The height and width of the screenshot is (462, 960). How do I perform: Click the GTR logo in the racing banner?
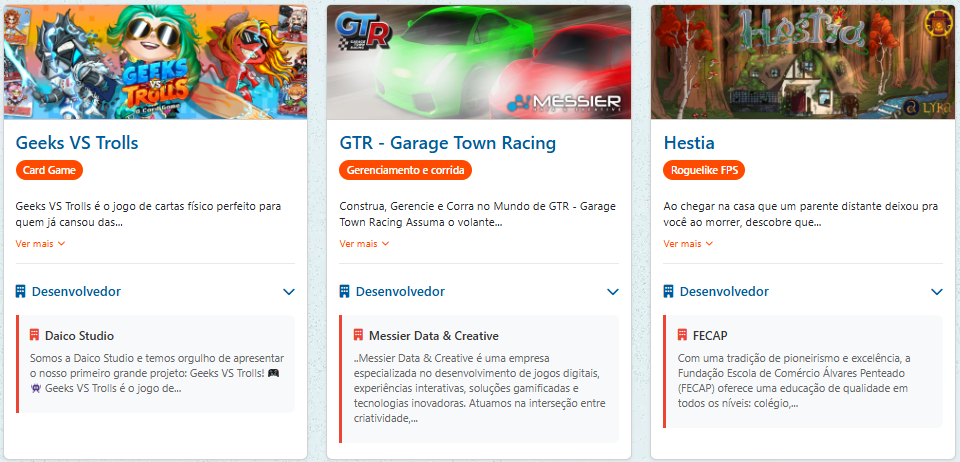click(361, 30)
